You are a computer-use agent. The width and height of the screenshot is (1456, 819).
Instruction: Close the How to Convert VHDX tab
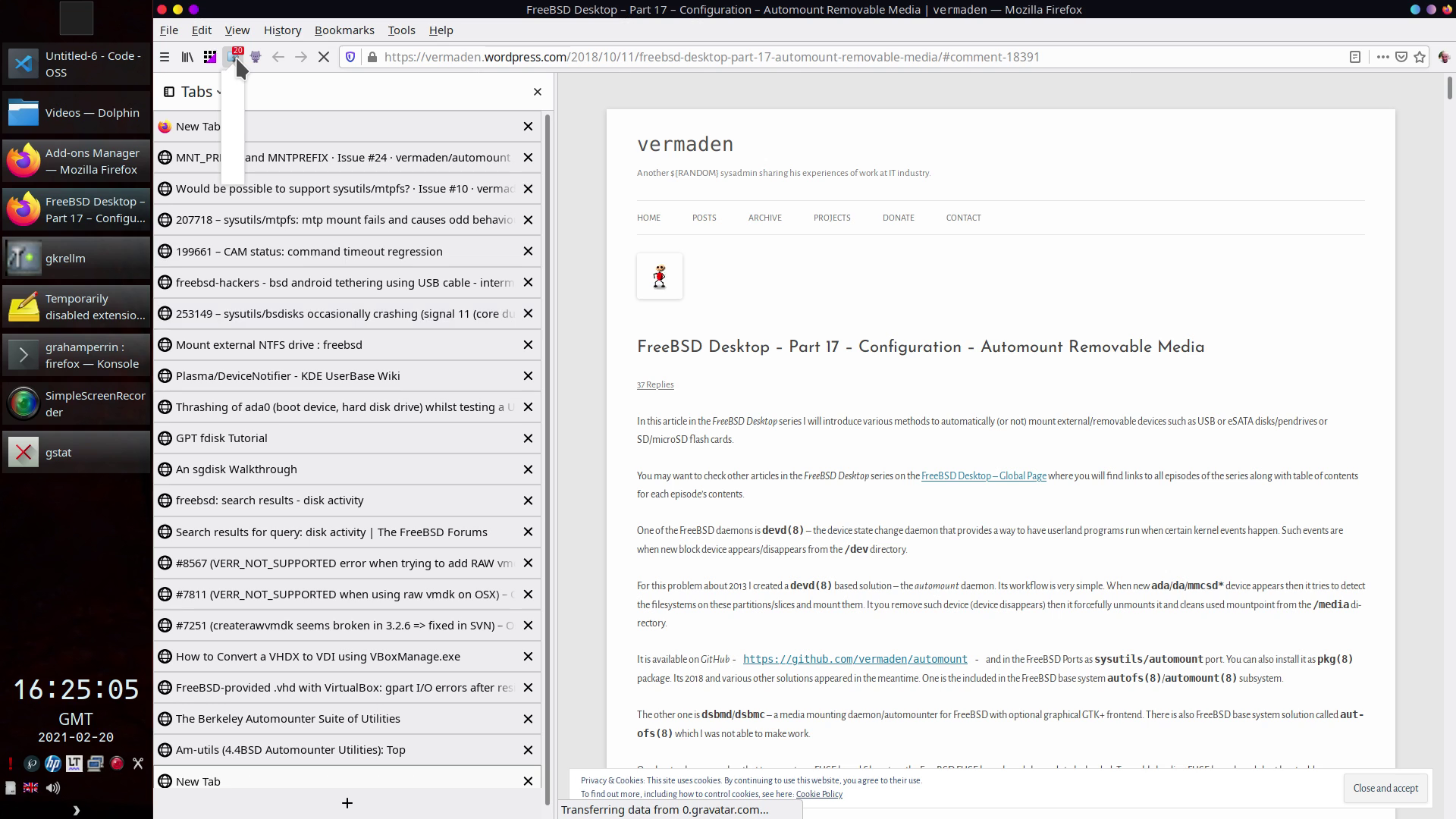coord(528,657)
